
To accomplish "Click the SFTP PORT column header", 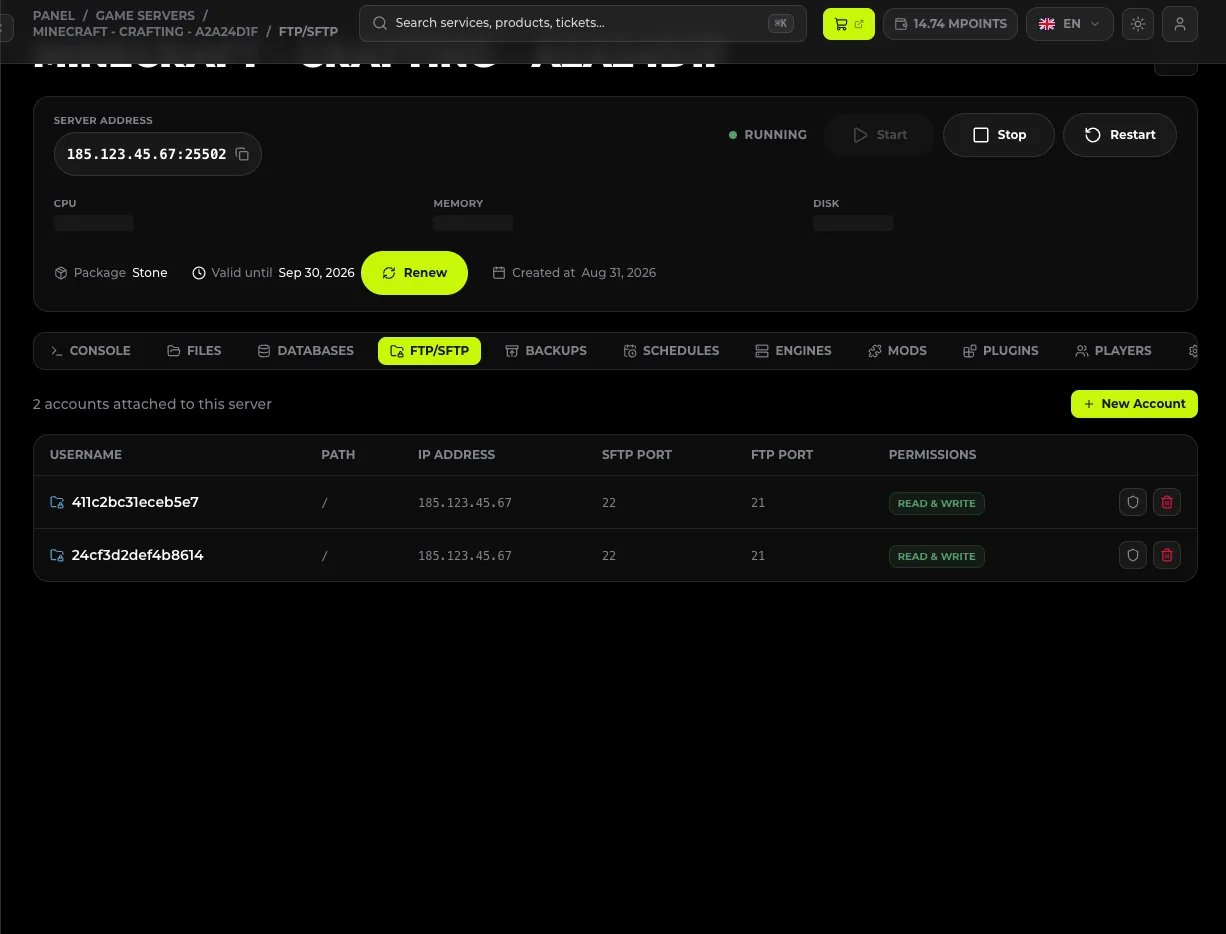I will coord(637,455).
